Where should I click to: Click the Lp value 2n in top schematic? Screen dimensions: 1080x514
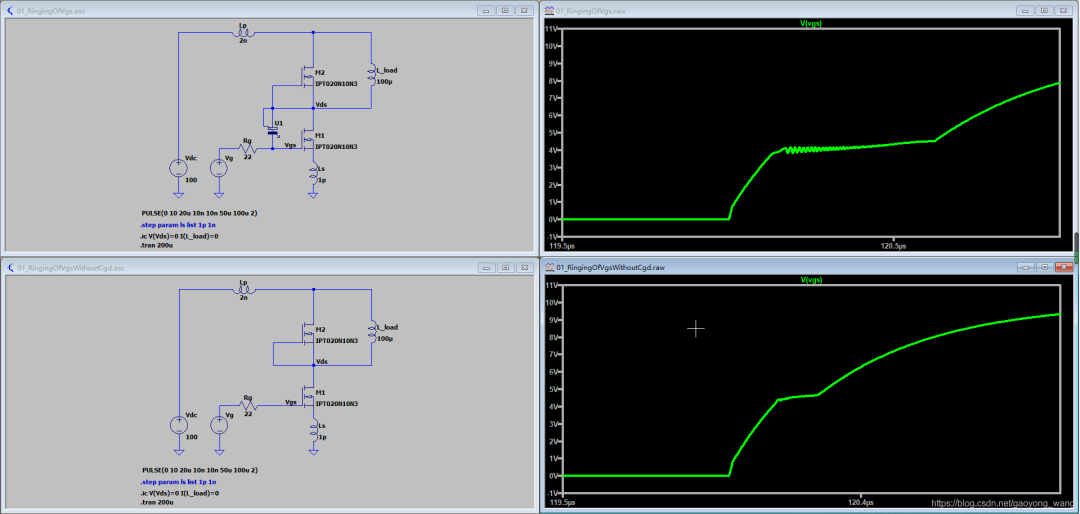[242, 41]
